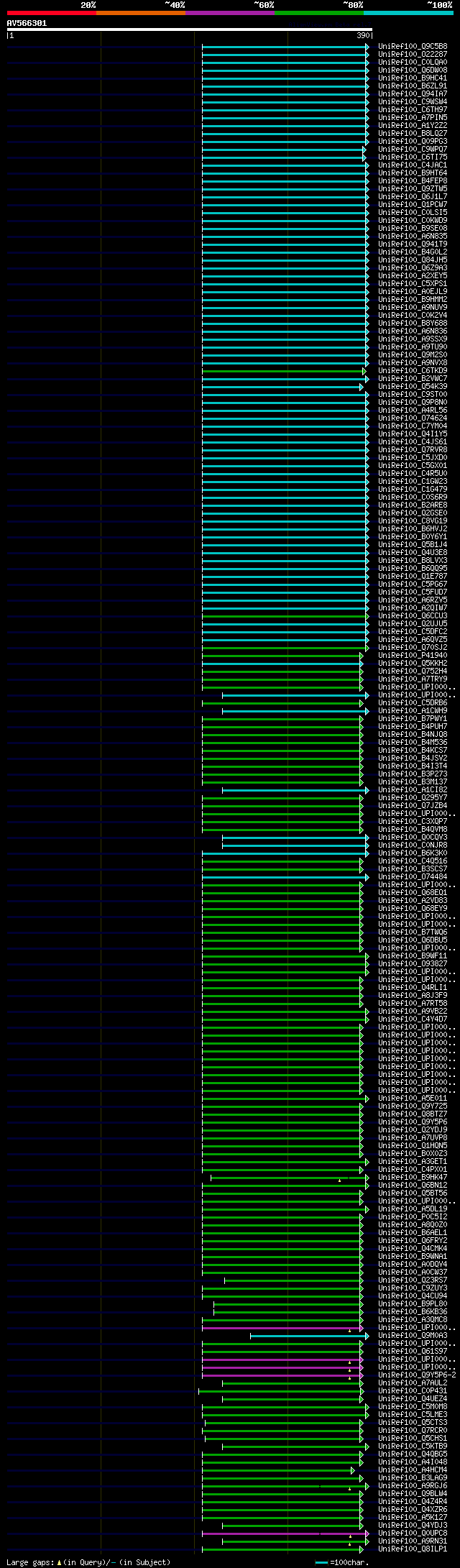Viewport: 460px width, 1568px height.
Task: Select label UniRef100_Q1PCW7
Action: [413, 204]
